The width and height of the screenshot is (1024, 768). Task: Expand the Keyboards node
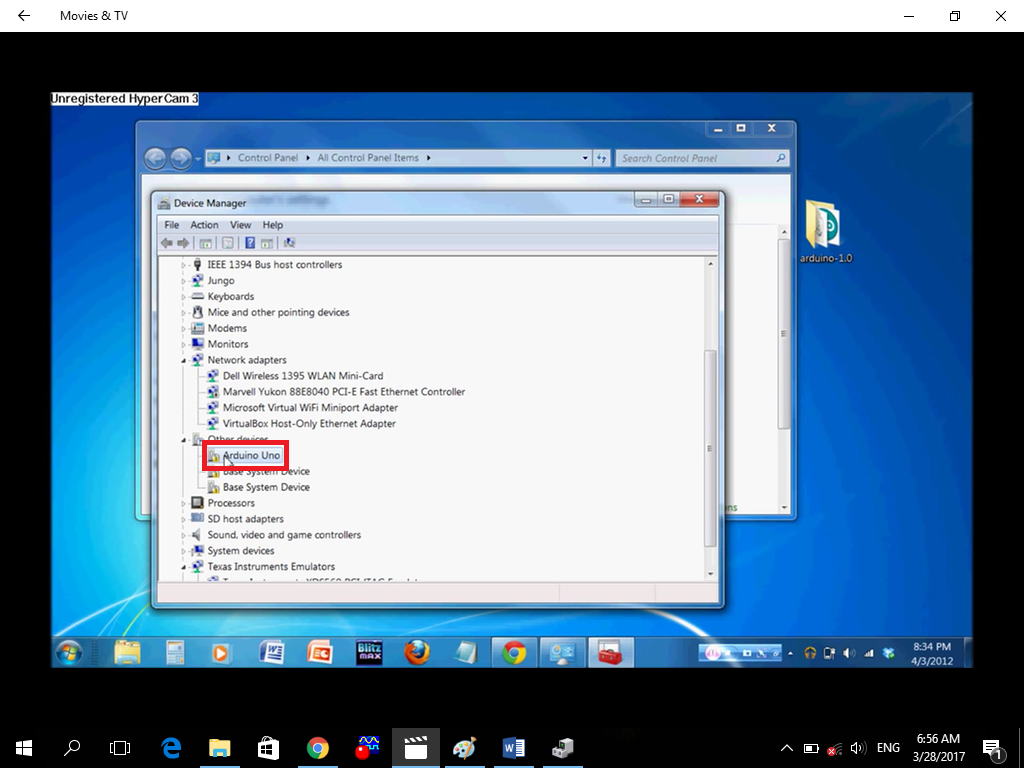[184, 297]
